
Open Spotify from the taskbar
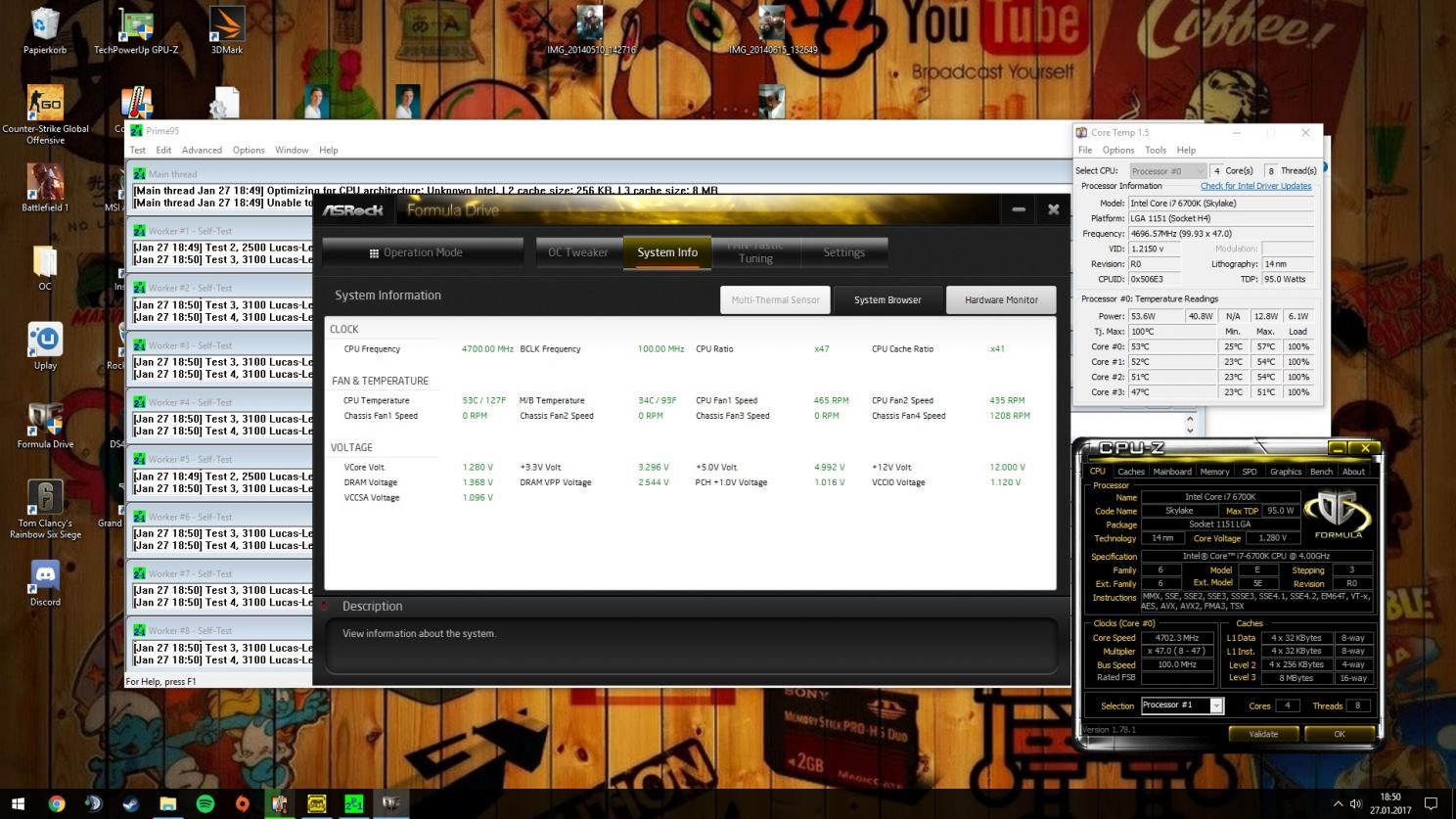click(205, 803)
